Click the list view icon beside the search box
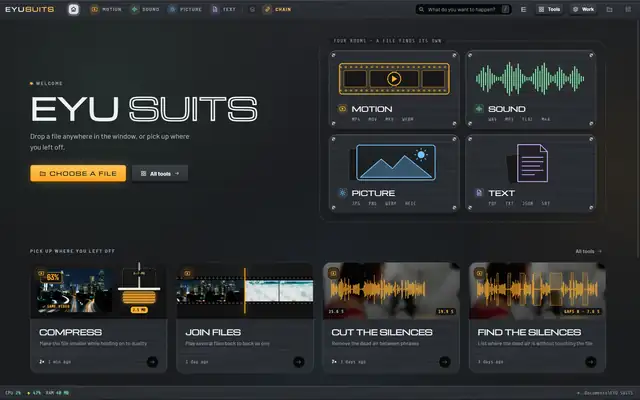Viewport: 640px width, 400px height. pyautogui.click(x=523, y=9)
